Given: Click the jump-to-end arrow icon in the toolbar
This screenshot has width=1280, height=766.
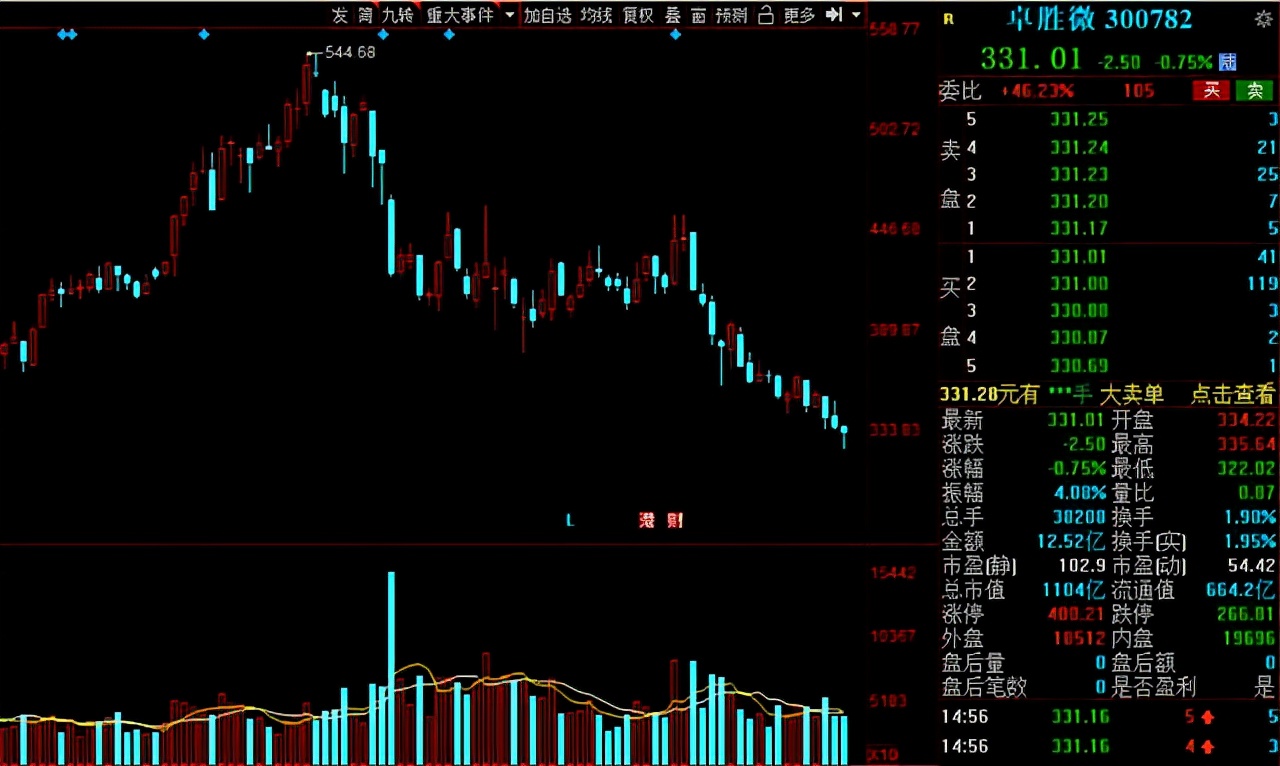Looking at the screenshot, I should click(x=834, y=15).
